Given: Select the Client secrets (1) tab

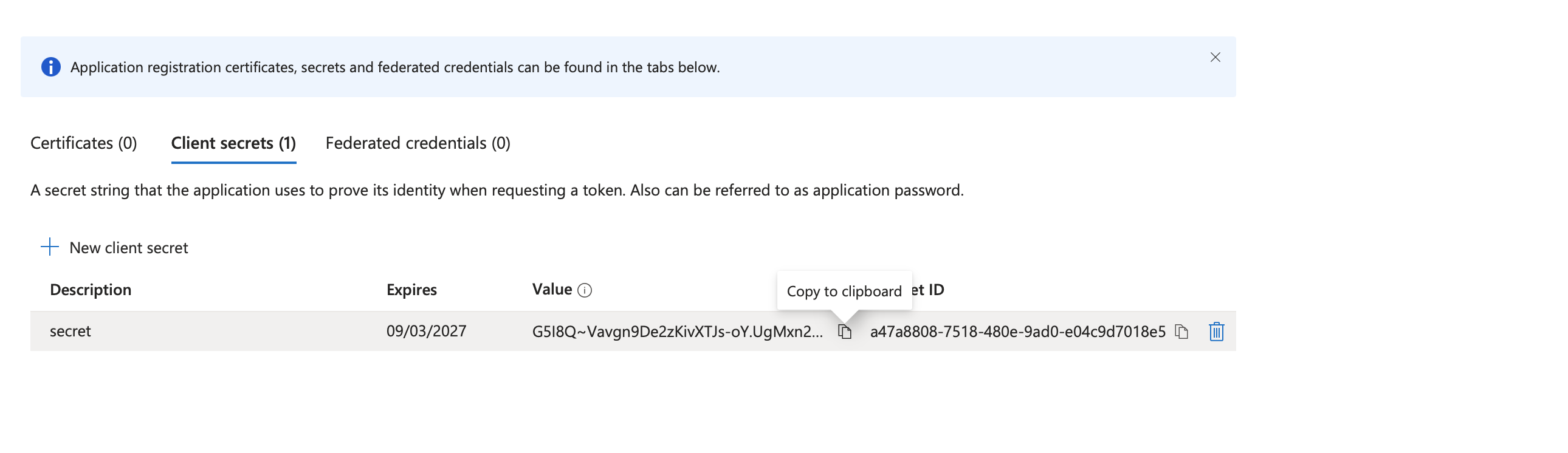Looking at the screenshot, I should [234, 143].
